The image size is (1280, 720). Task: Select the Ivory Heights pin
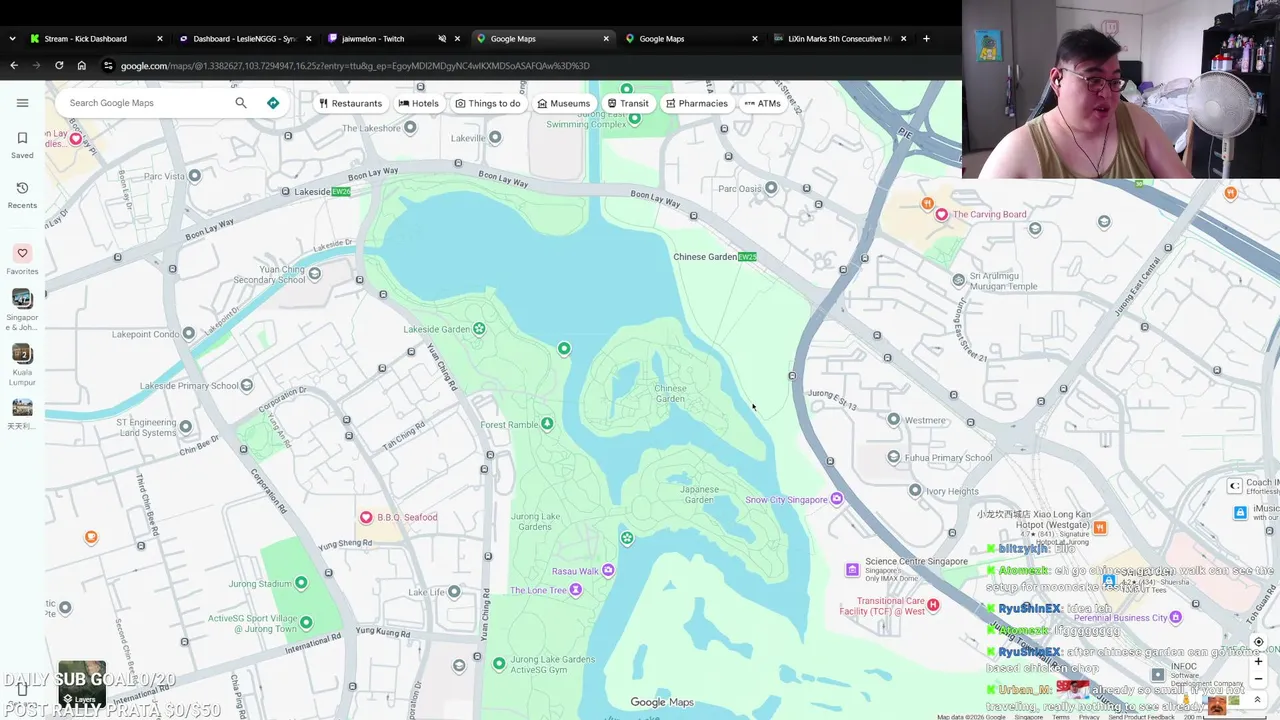click(915, 491)
